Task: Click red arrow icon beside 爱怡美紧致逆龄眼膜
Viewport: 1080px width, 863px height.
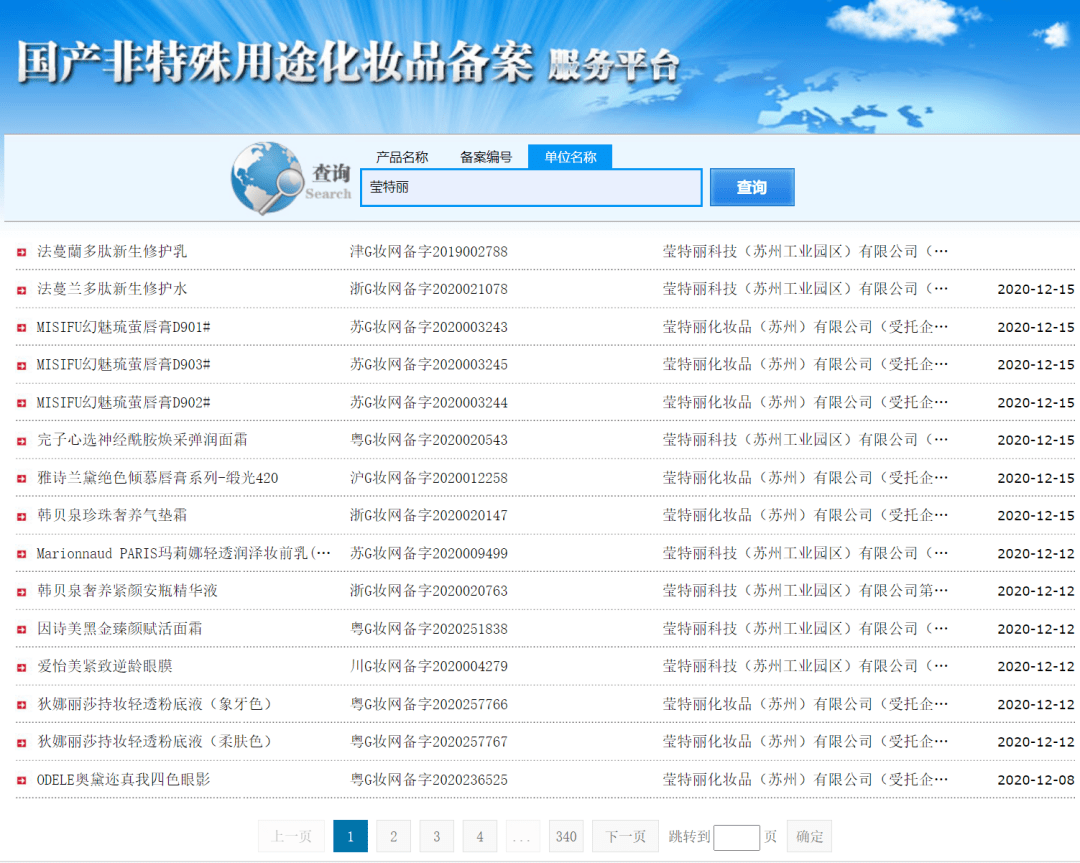Action: click(21, 667)
